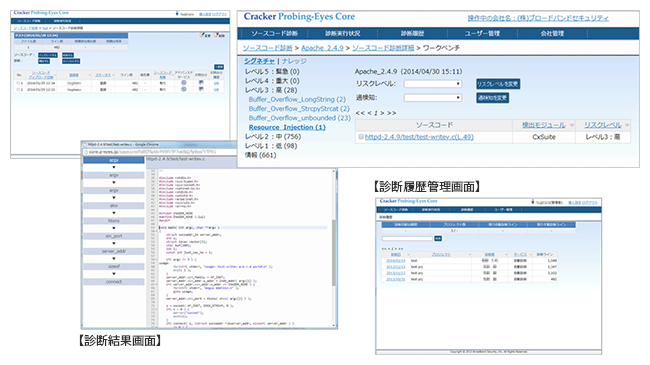Click search button in history management window
The image size is (650, 365).
[438, 238]
